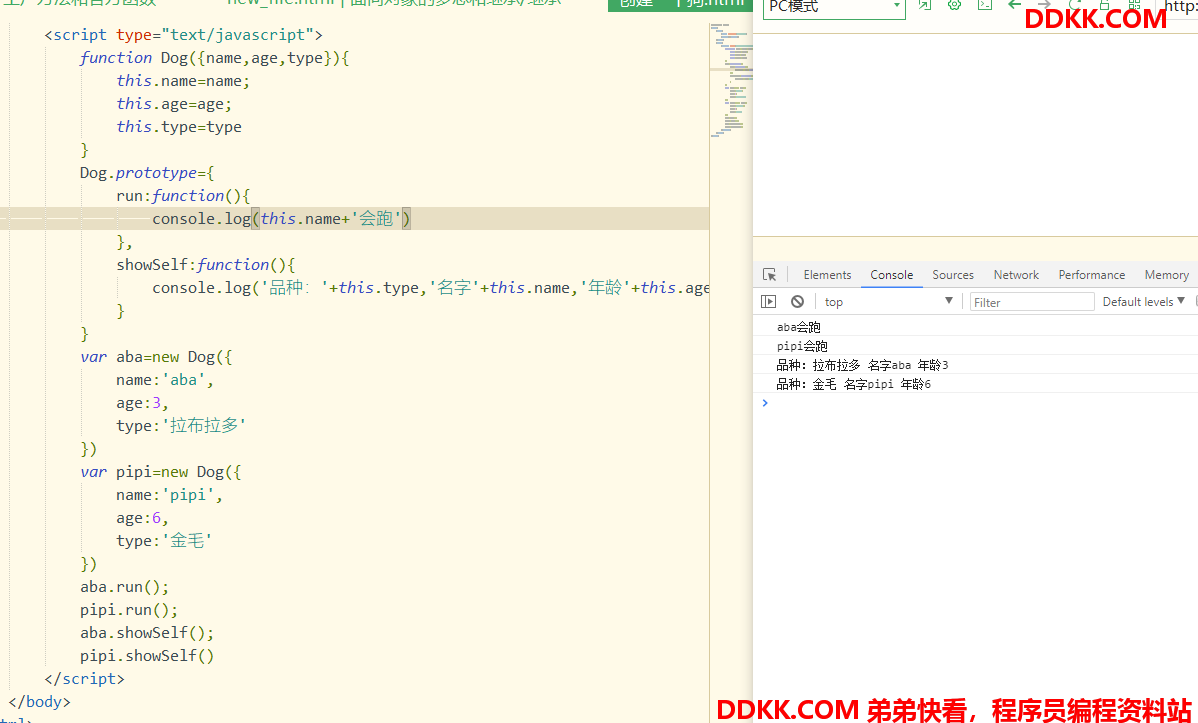Select console output 'pipi会跑'
Image resolution: width=1198 pixels, height=723 pixels.
click(x=802, y=346)
